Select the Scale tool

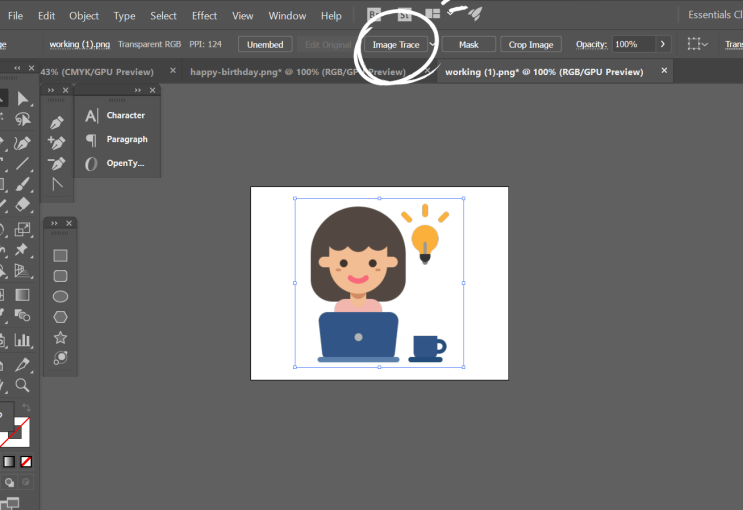point(22,229)
